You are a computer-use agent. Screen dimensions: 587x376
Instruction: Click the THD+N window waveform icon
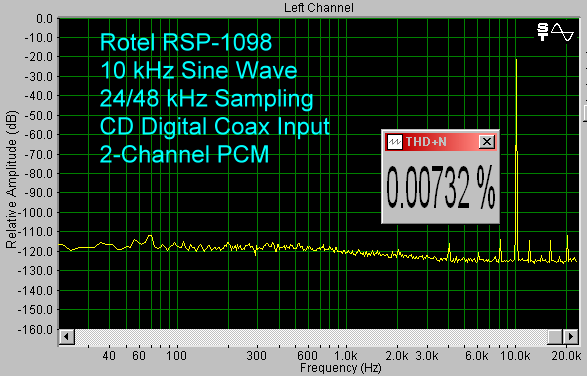[395, 142]
